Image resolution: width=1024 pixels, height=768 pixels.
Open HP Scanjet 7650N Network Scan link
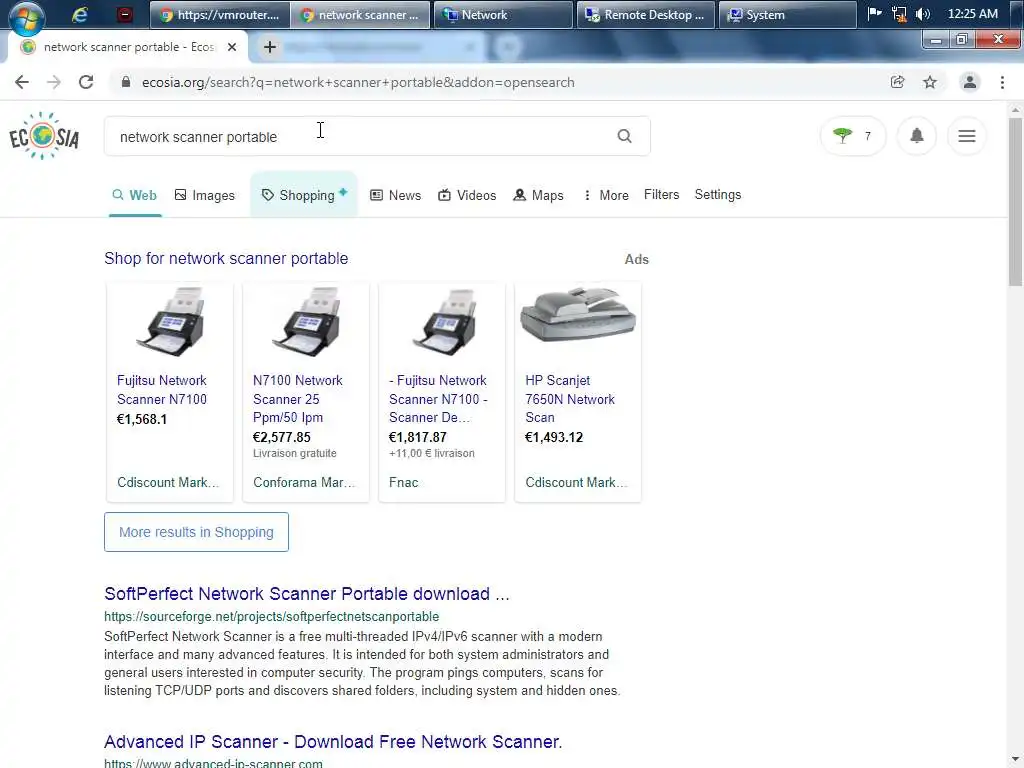[570, 399]
